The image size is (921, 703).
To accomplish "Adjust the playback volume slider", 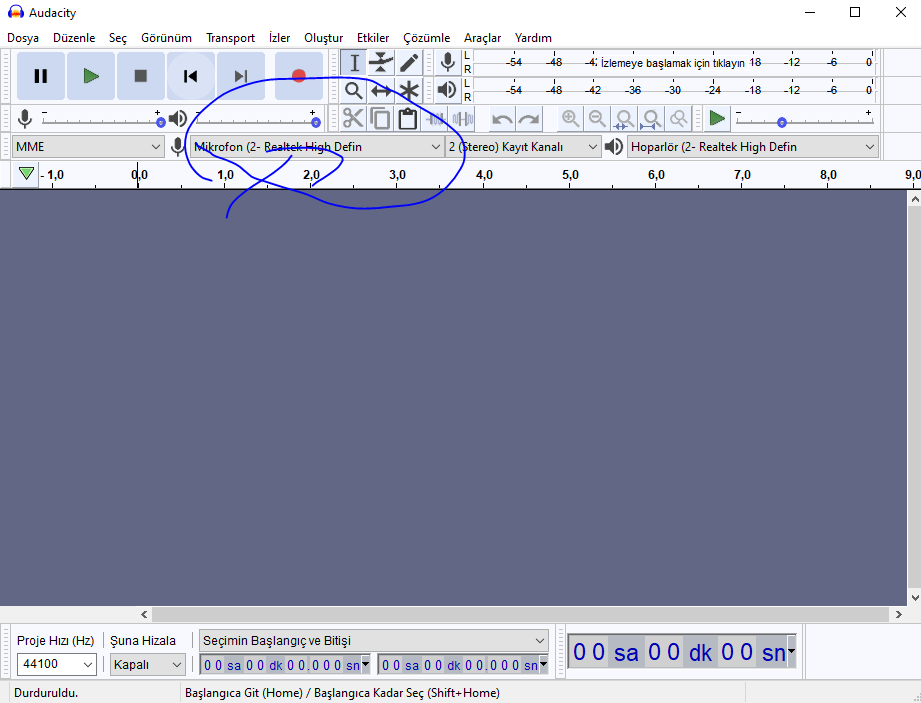I will click(257, 122).
